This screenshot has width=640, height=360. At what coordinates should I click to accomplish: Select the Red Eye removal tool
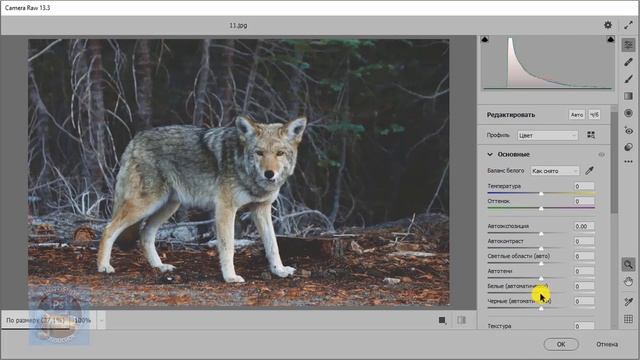tap(628, 131)
